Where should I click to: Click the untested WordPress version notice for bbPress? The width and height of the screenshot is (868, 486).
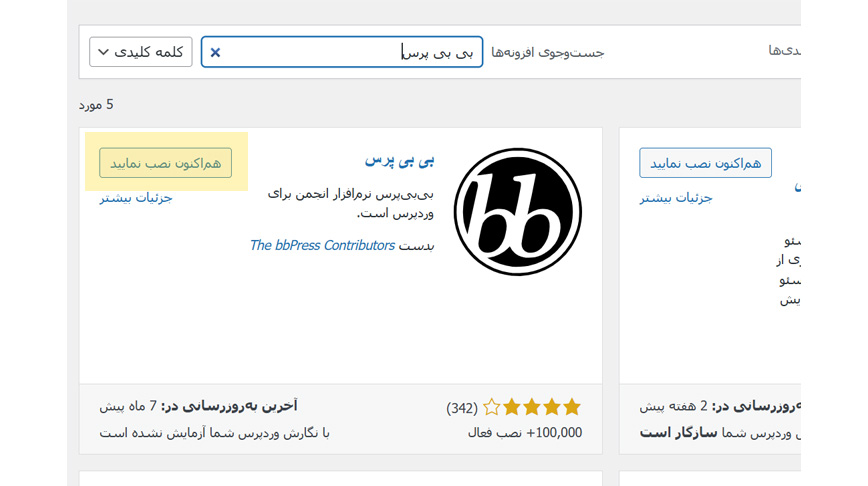click(214, 433)
